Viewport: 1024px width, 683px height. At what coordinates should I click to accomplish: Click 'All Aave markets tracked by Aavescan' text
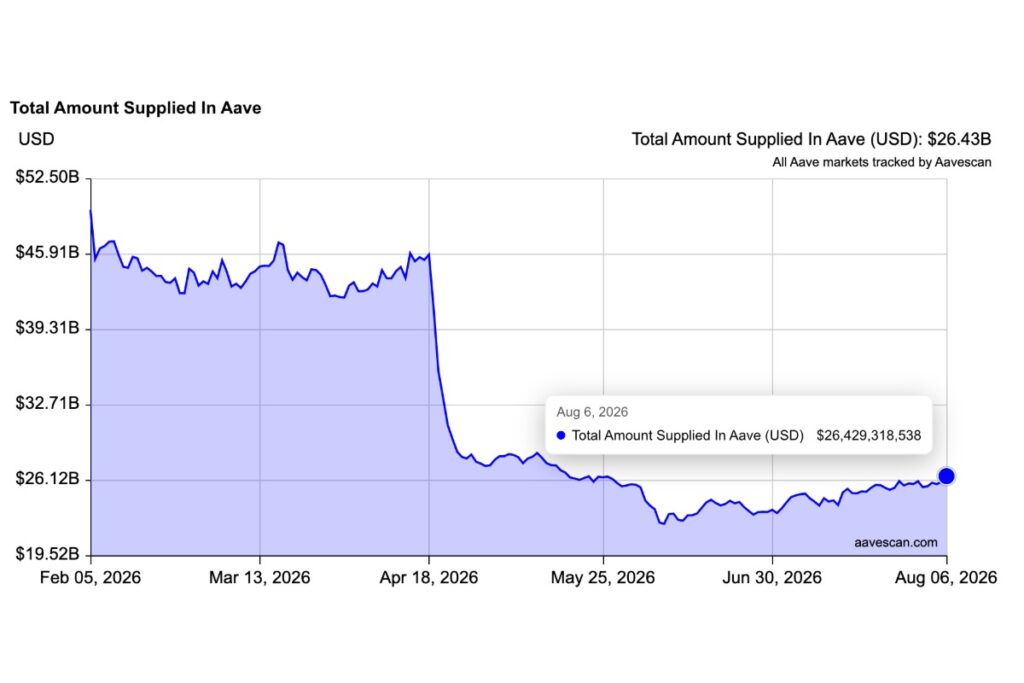click(882, 162)
